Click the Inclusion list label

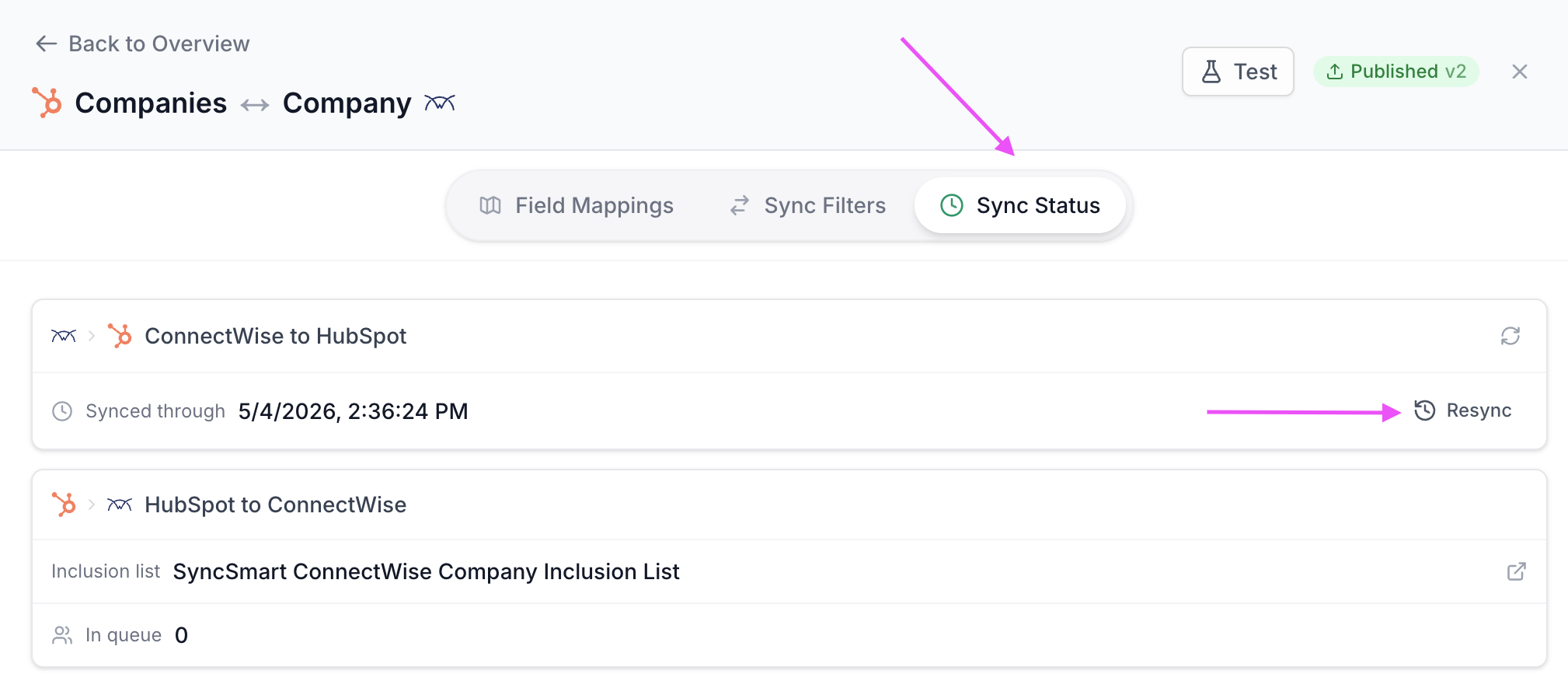[106, 571]
